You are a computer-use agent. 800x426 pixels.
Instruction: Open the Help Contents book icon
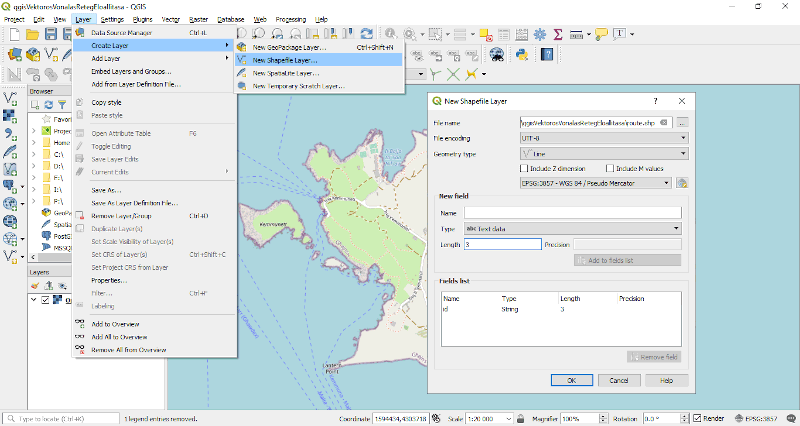(547, 54)
